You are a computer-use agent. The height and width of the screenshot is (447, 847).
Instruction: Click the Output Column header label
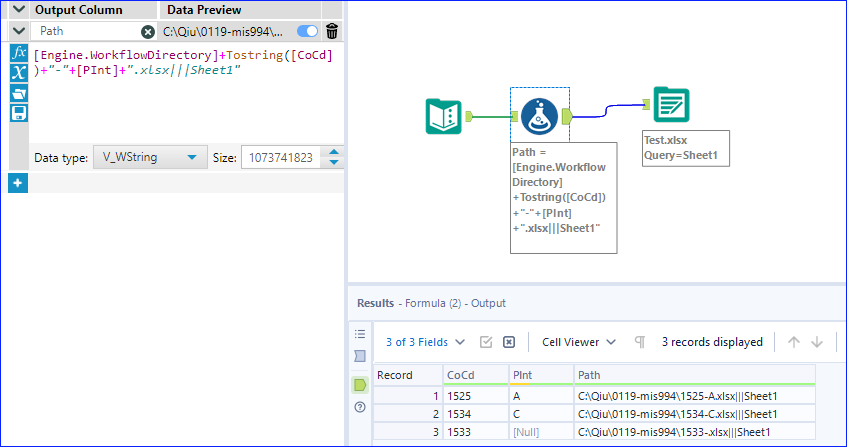coord(79,10)
